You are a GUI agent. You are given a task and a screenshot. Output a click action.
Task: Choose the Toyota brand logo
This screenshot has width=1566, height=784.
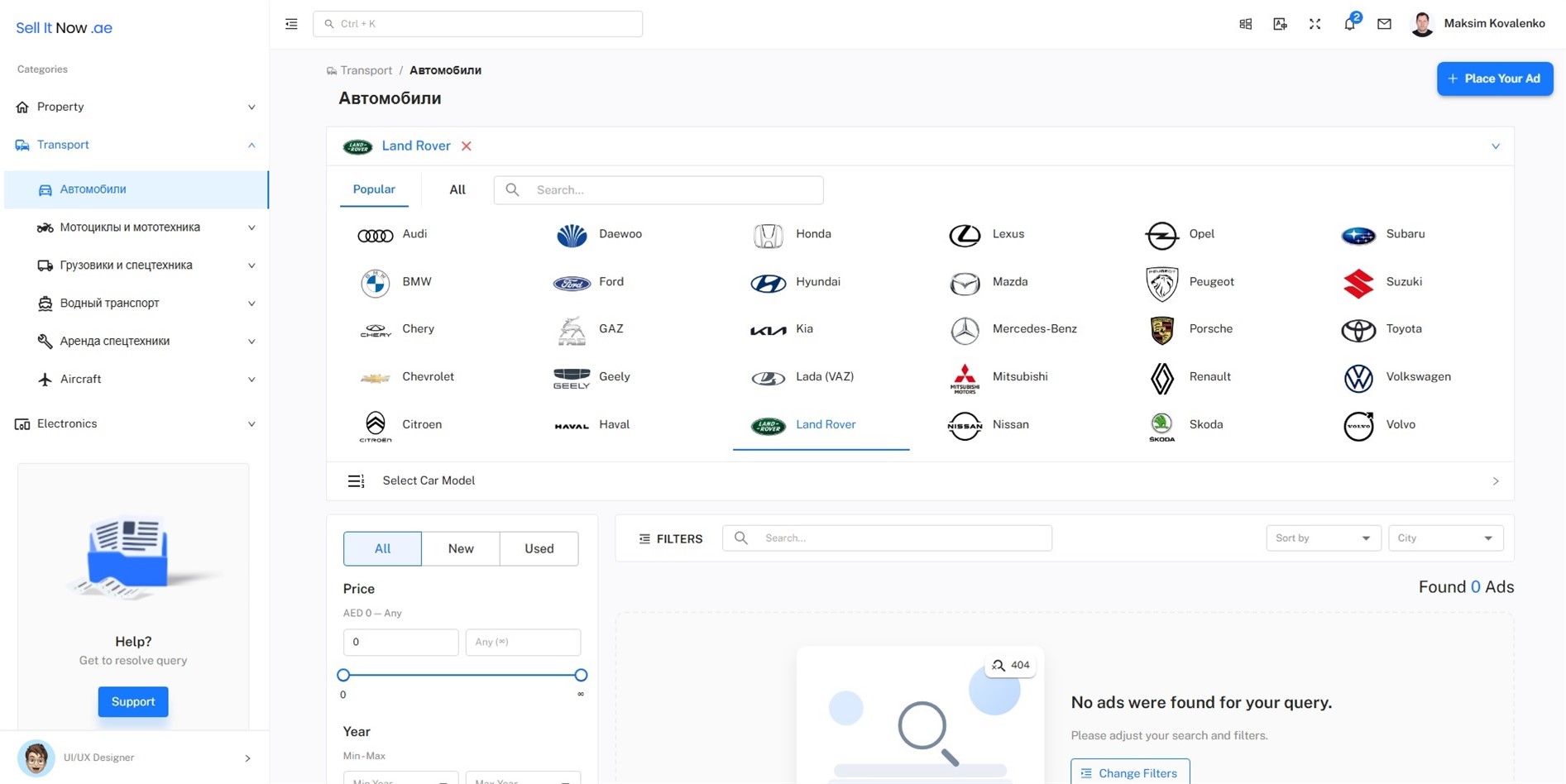point(1358,330)
